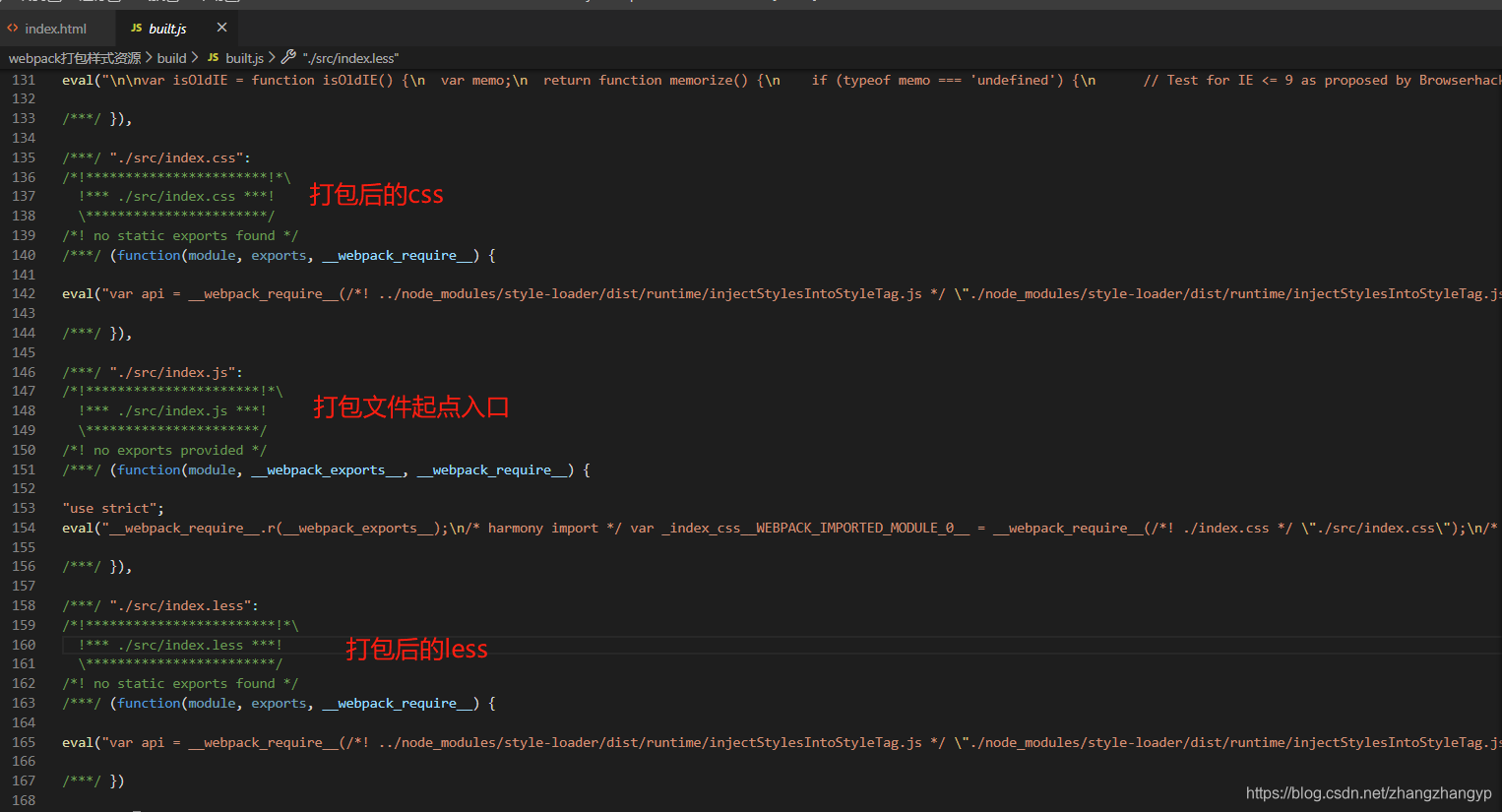The height and width of the screenshot is (812, 1502).
Task: Click "no exports provided" on line 150
Action: (168, 450)
